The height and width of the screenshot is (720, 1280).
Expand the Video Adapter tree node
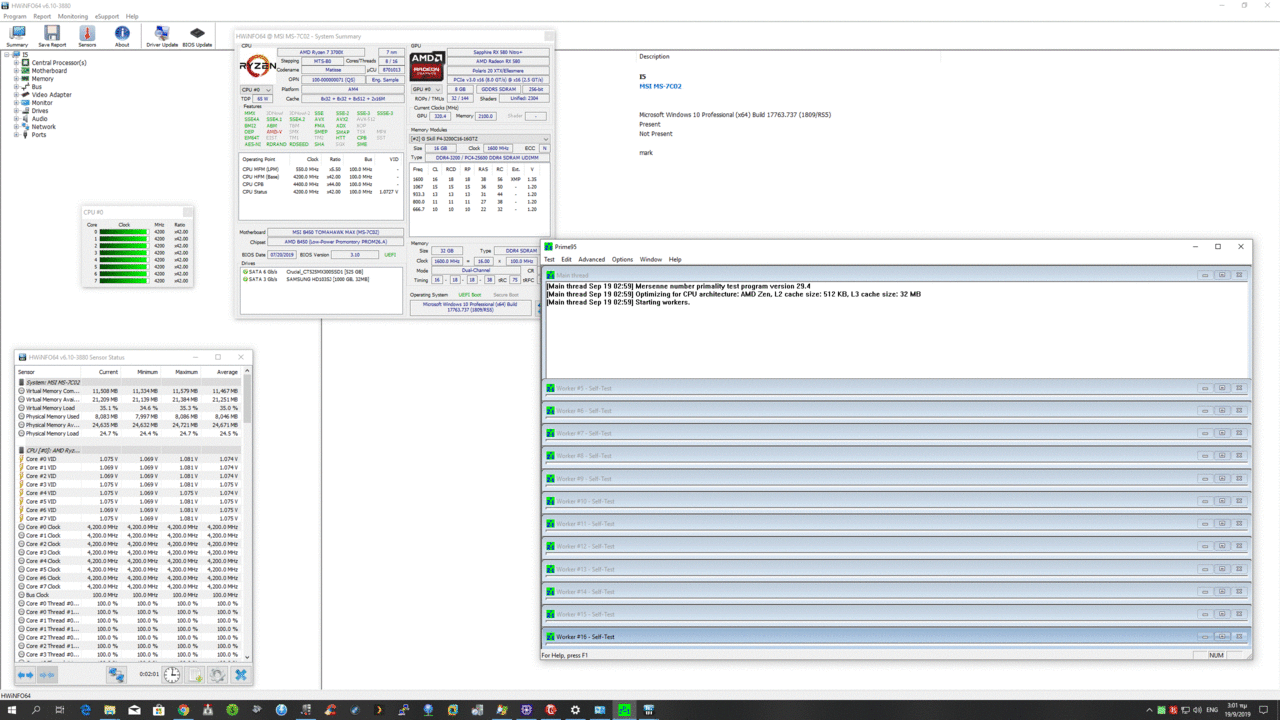pyautogui.click(x=16, y=95)
